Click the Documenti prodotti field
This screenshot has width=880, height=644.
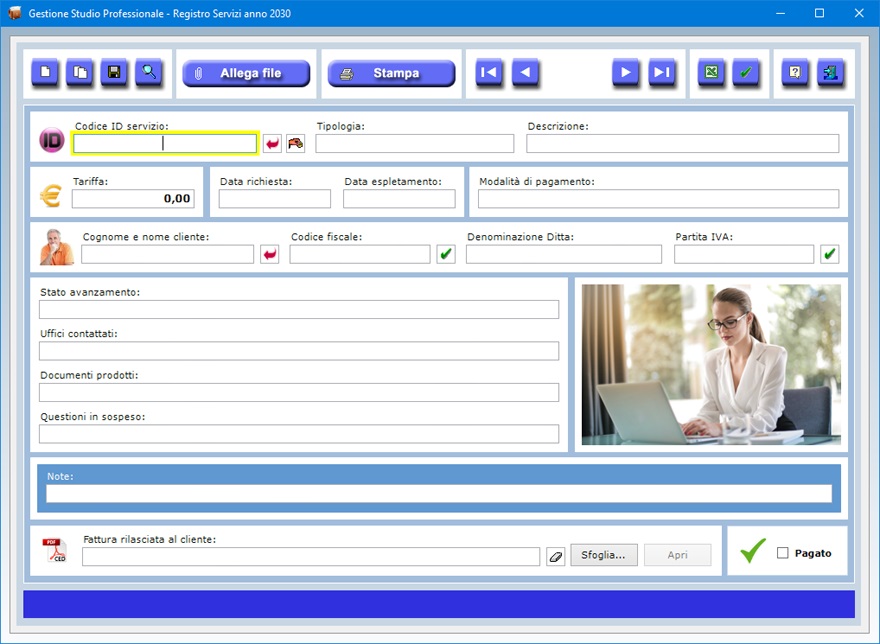coord(299,392)
